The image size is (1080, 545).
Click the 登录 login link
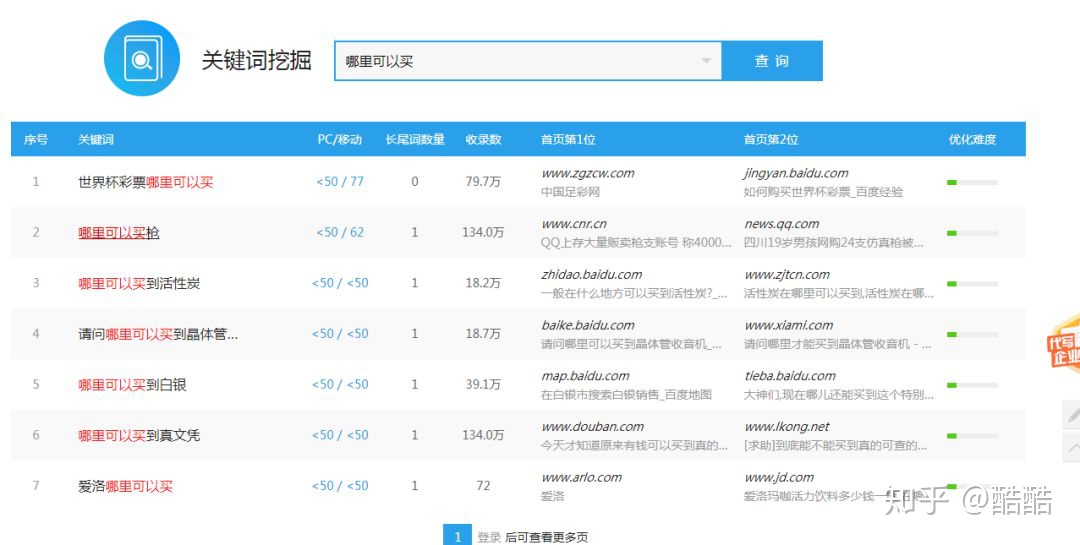pyautogui.click(x=489, y=537)
